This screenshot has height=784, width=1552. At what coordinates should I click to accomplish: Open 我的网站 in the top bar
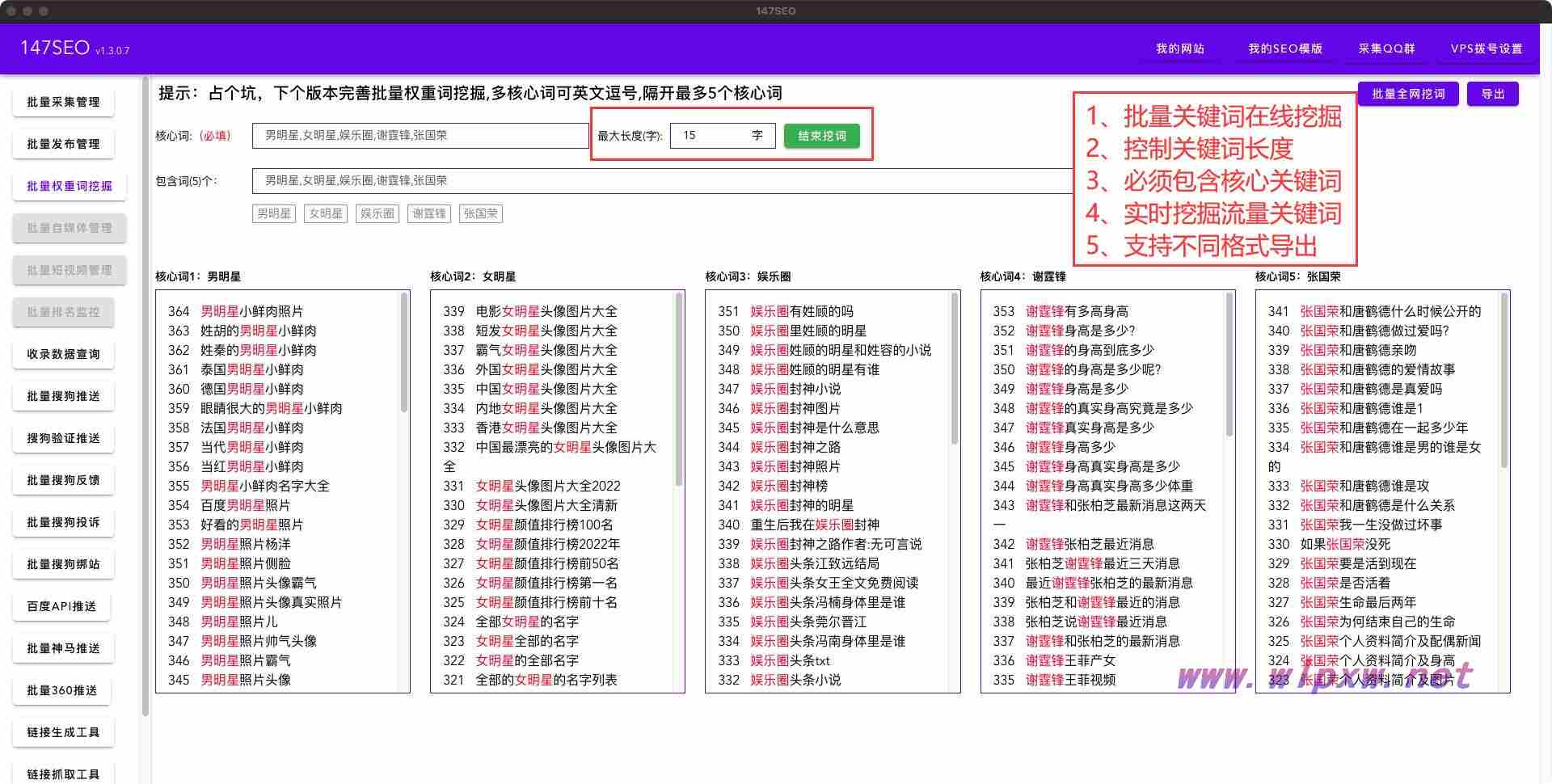click(1180, 48)
